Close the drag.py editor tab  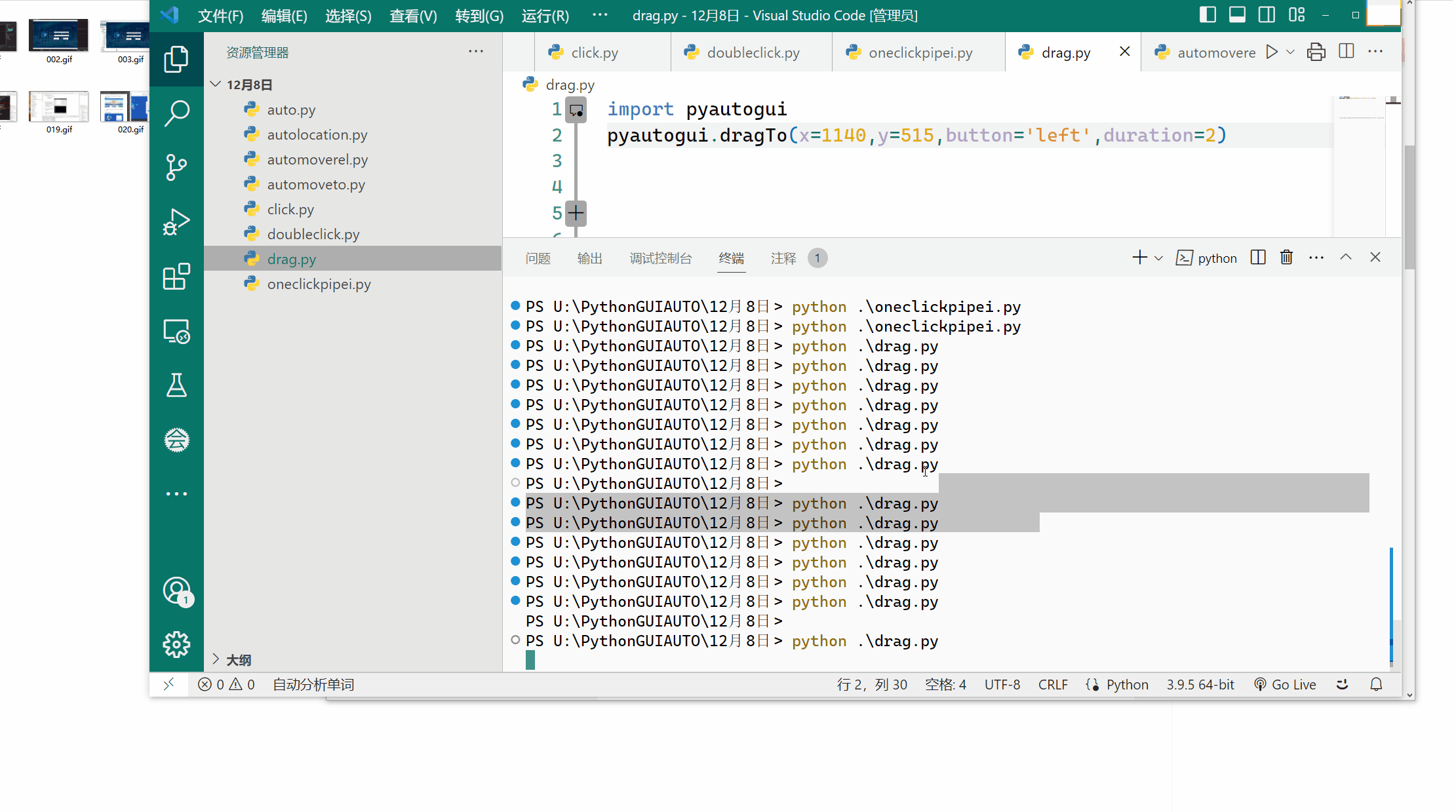[1124, 51]
